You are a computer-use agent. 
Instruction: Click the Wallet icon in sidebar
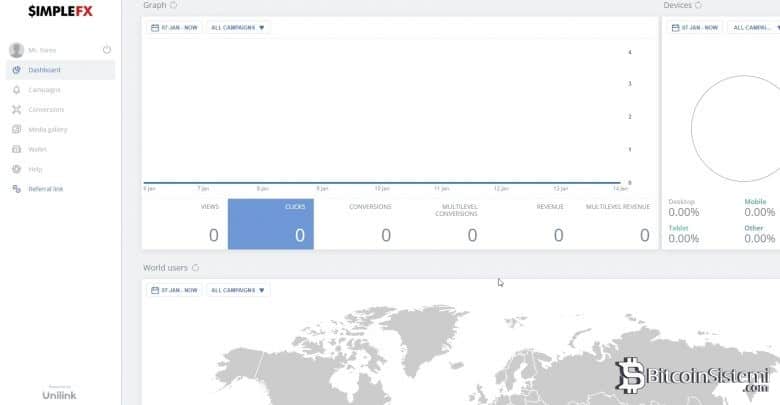click(x=16, y=149)
